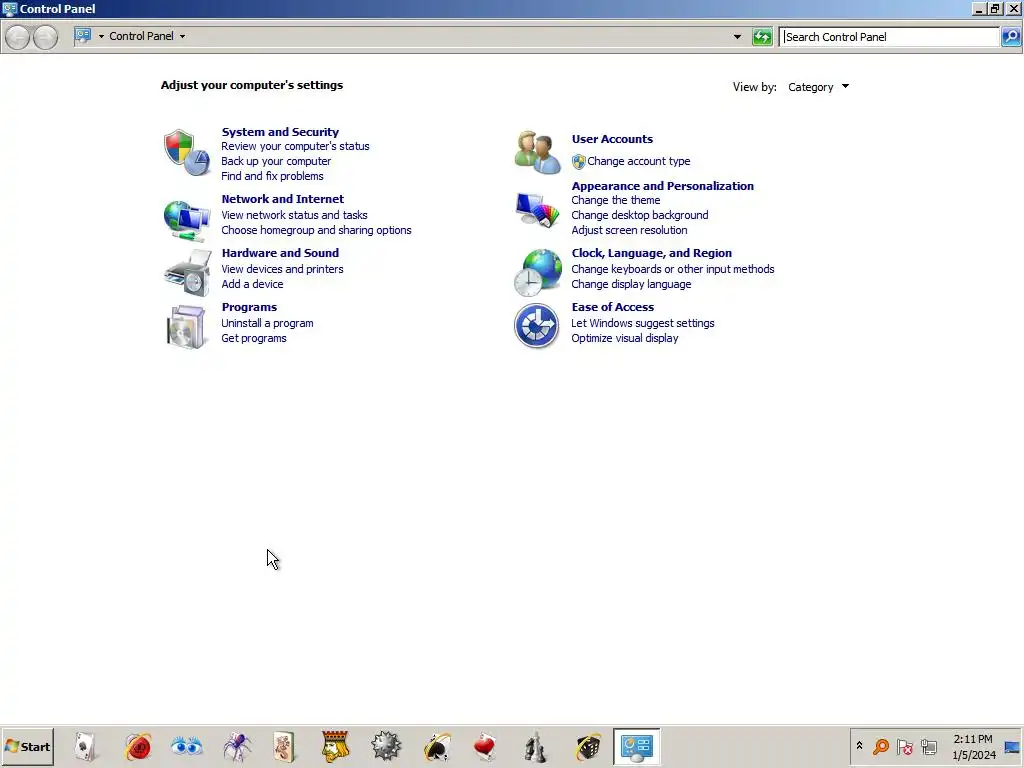The height and width of the screenshot is (768, 1024).
Task: Click the User Accounts people icon
Action: tap(537, 152)
